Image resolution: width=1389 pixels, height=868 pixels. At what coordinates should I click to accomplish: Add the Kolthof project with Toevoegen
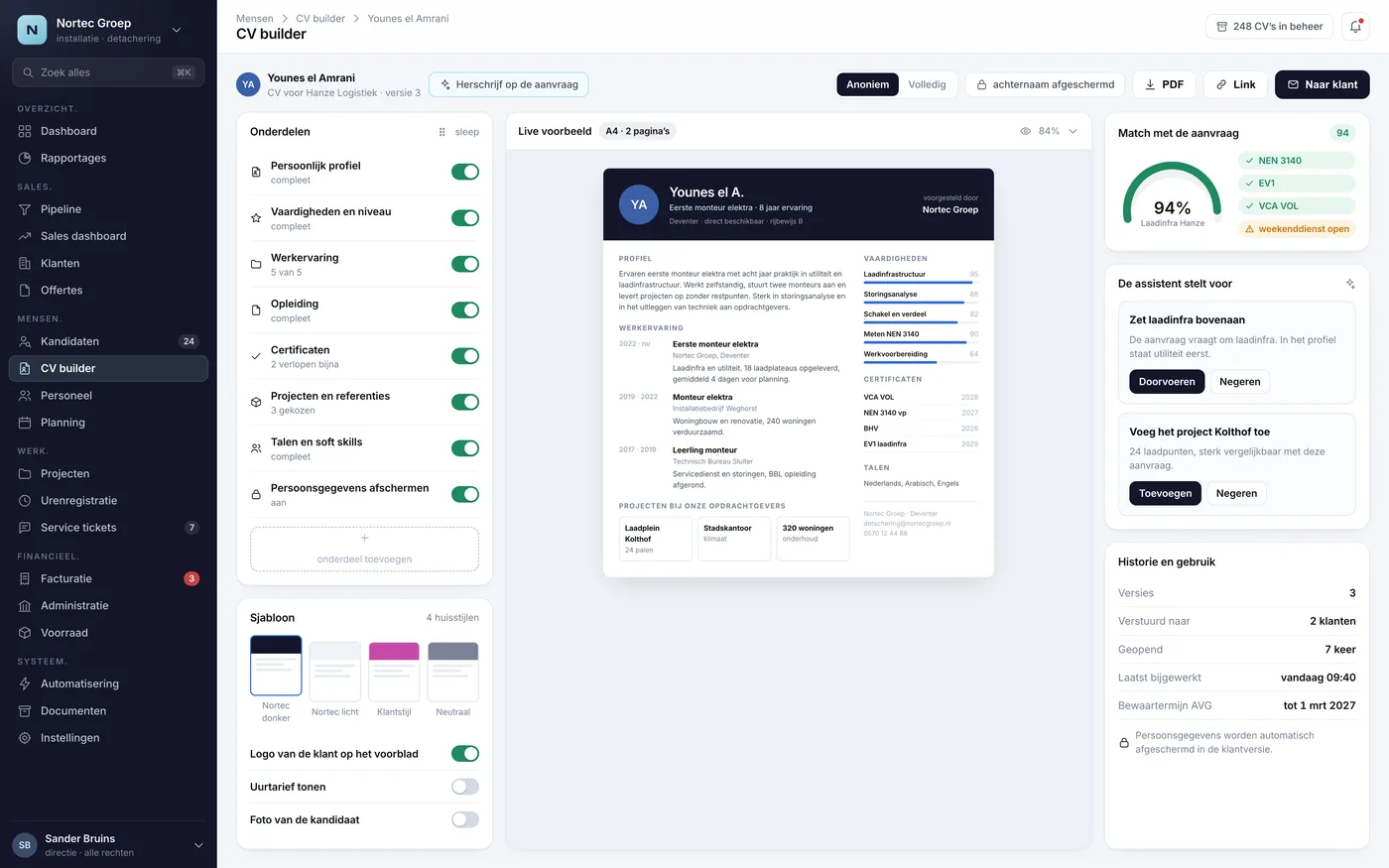[x=1166, y=493]
